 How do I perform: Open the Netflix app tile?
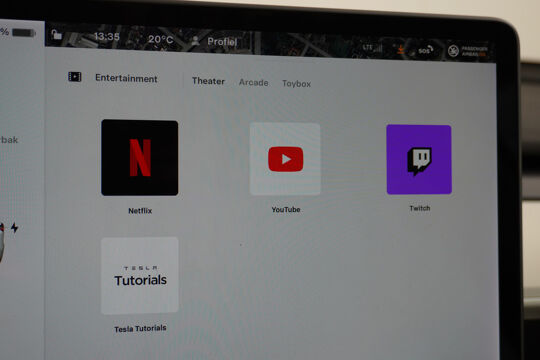[139, 158]
